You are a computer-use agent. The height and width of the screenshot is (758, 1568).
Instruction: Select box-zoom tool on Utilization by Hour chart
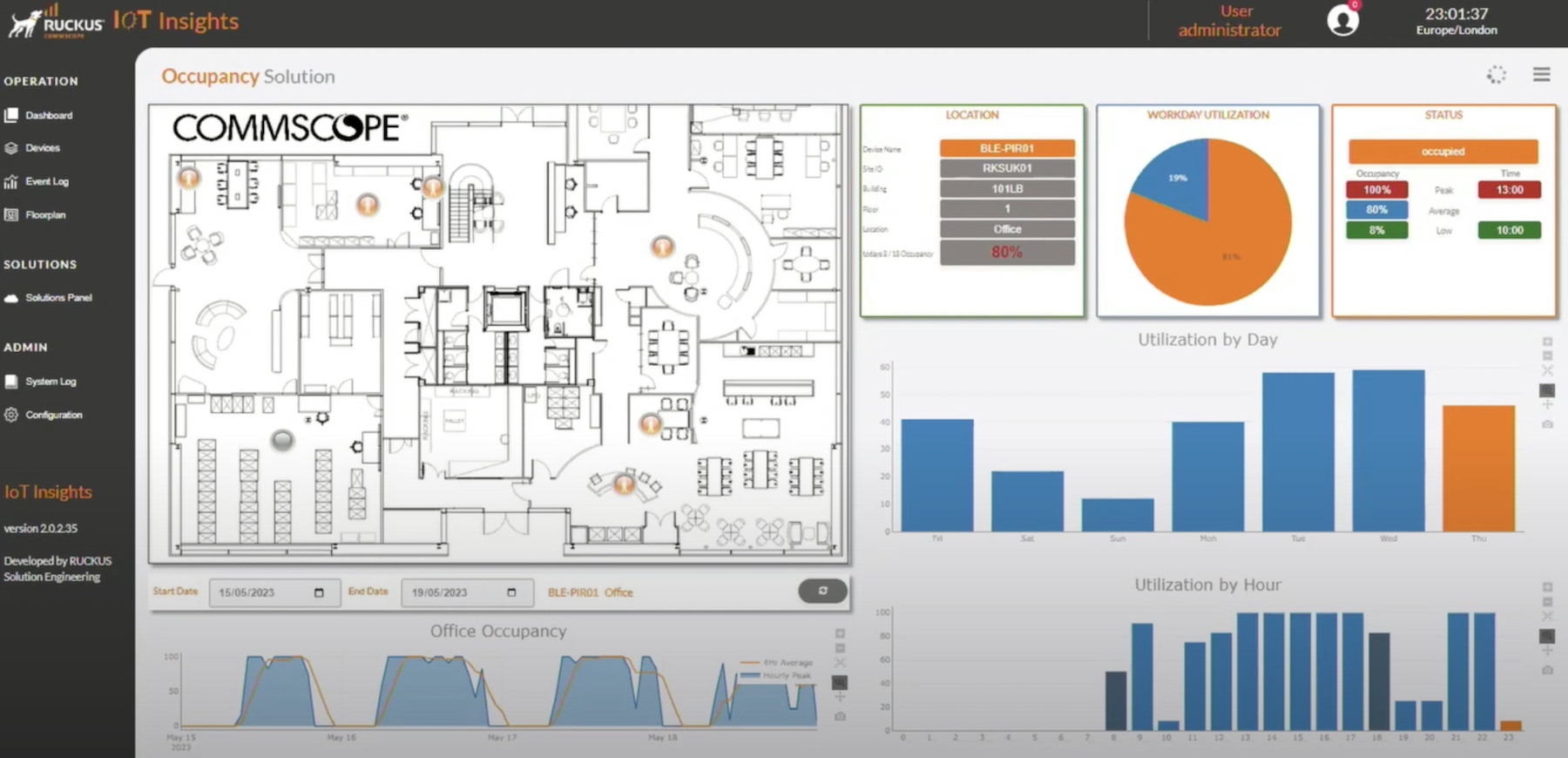click(x=1547, y=636)
